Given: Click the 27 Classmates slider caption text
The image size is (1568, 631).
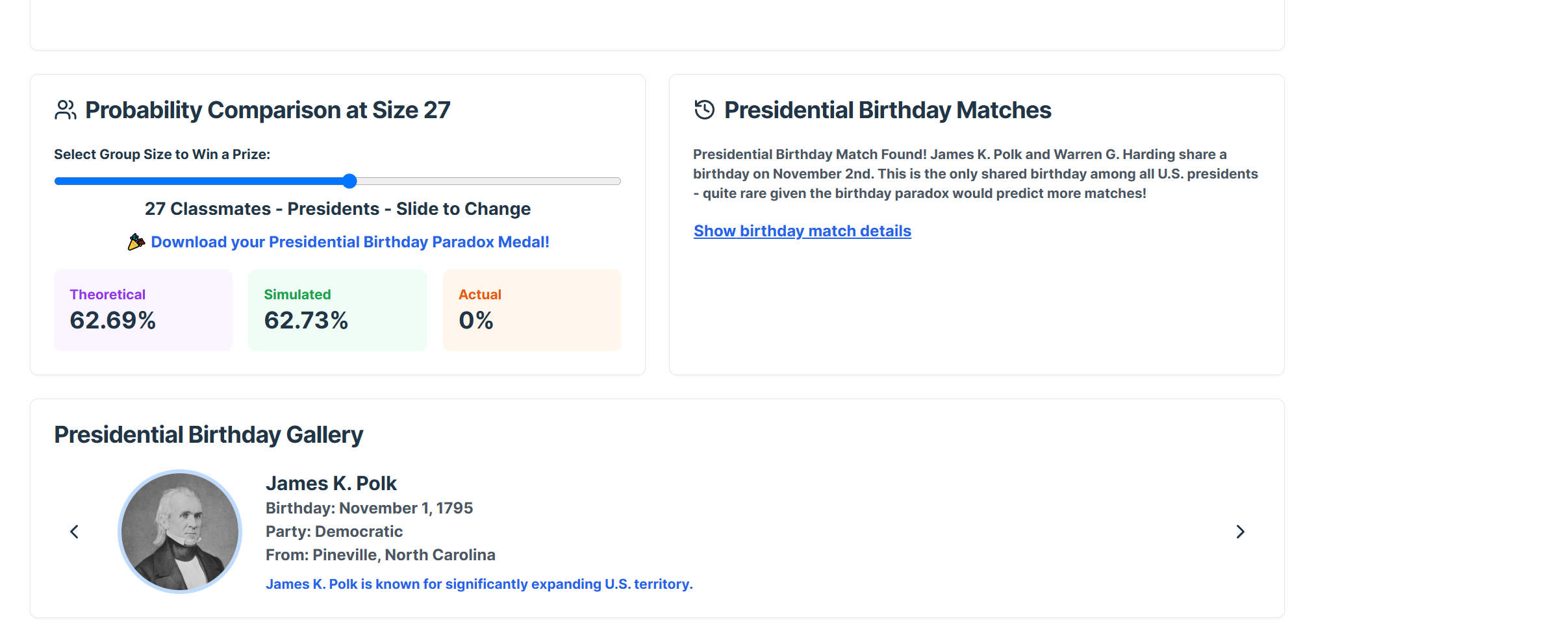Looking at the screenshot, I should coord(337,209).
